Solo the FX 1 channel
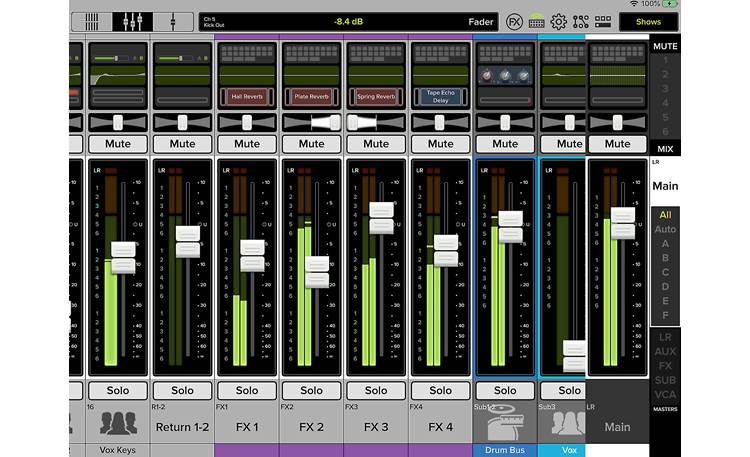The width and height of the screenshot is (750, 457). [247, 390]
